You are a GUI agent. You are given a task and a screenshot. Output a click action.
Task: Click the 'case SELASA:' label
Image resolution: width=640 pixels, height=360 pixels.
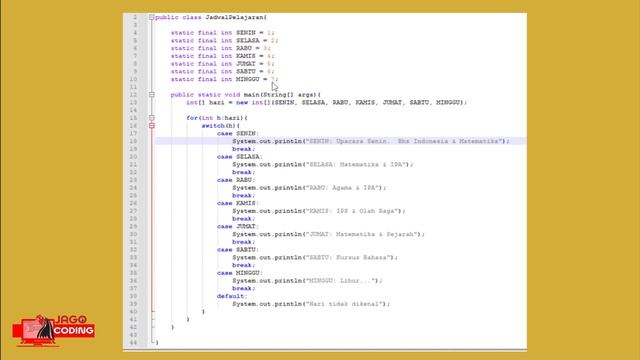pos(240,157)
